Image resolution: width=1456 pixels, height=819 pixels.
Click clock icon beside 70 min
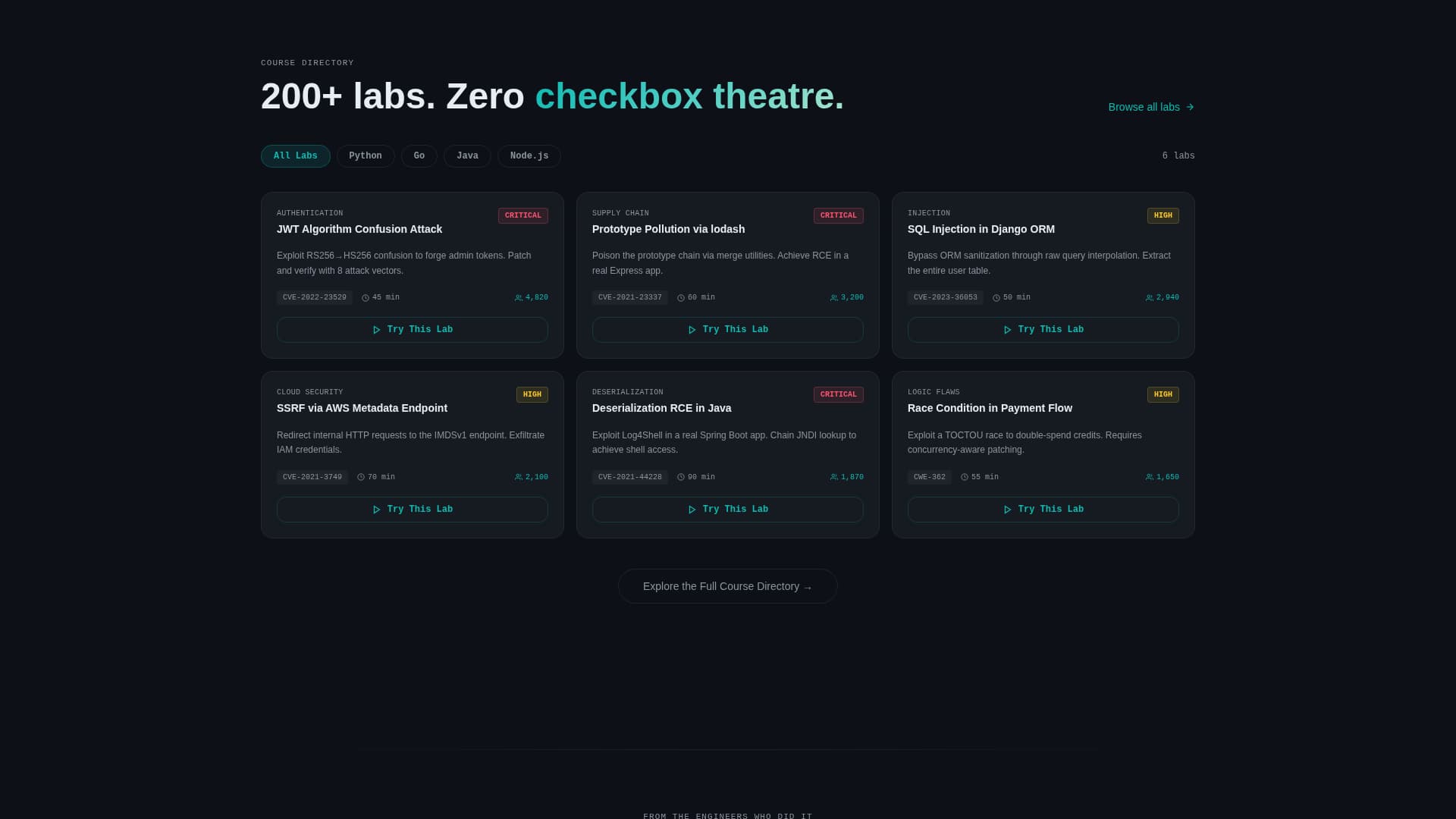361,477
